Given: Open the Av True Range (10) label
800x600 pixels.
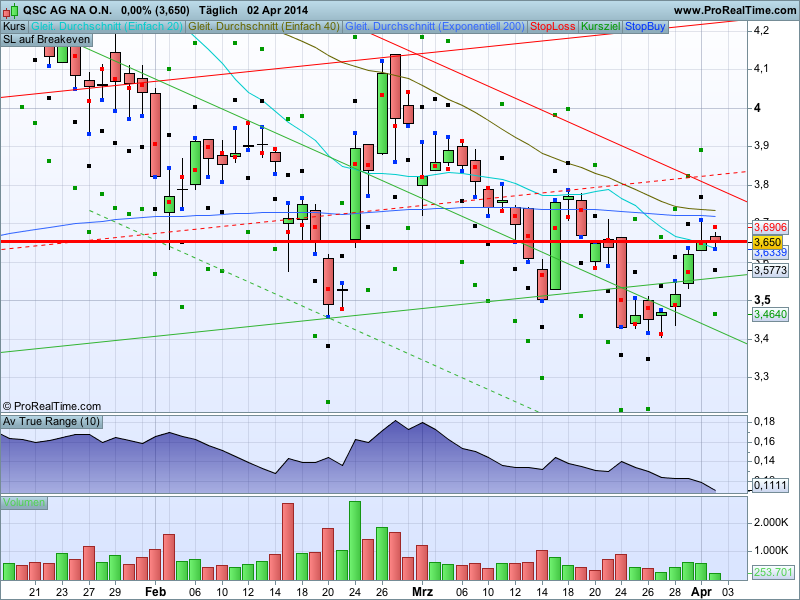Looking at the screenshot, I should 52,421.
